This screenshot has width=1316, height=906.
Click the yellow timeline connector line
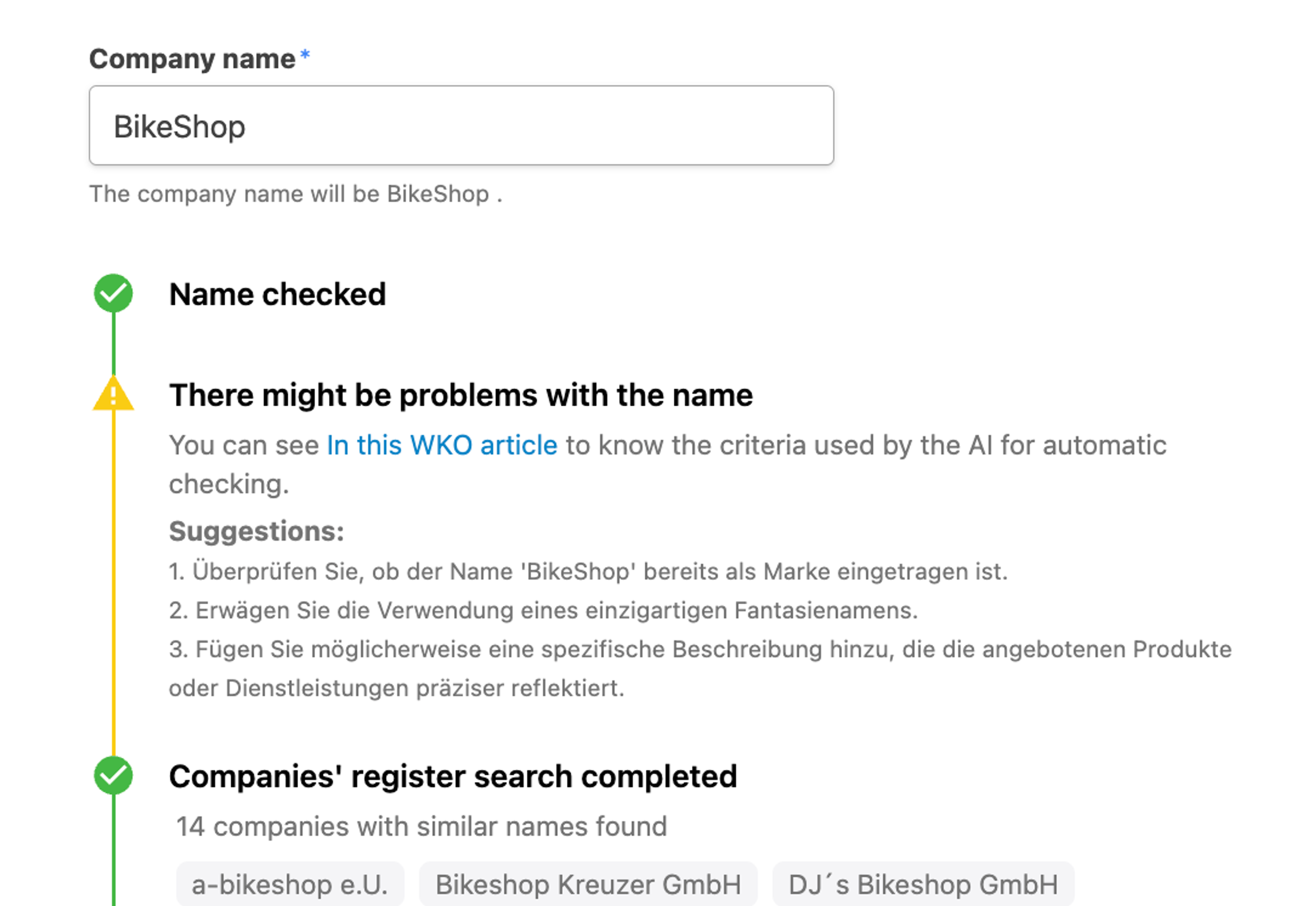coord(115,568)
